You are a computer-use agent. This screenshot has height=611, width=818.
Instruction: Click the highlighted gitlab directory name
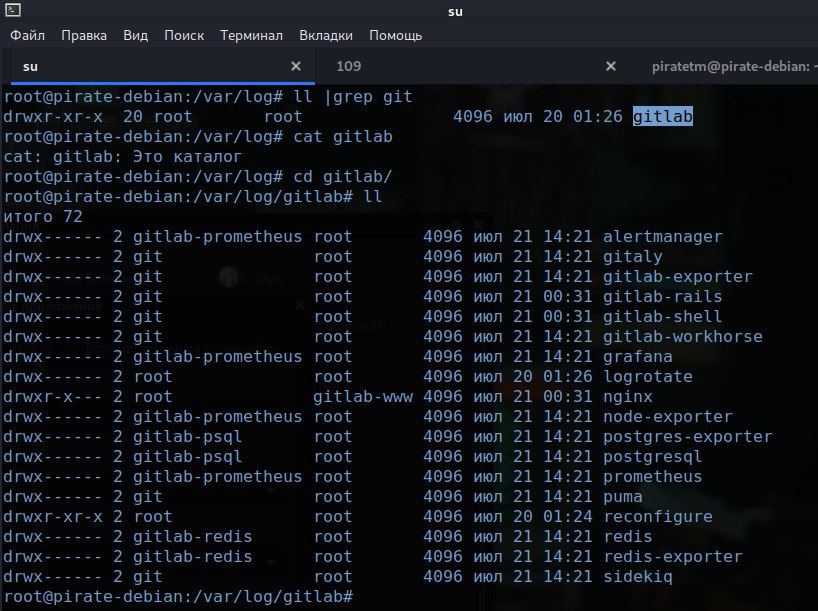point(663,116)
